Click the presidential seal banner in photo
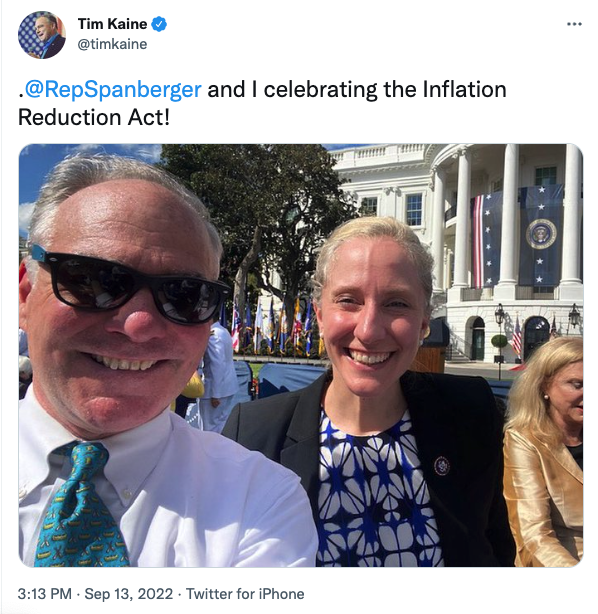 click(541, 235)
